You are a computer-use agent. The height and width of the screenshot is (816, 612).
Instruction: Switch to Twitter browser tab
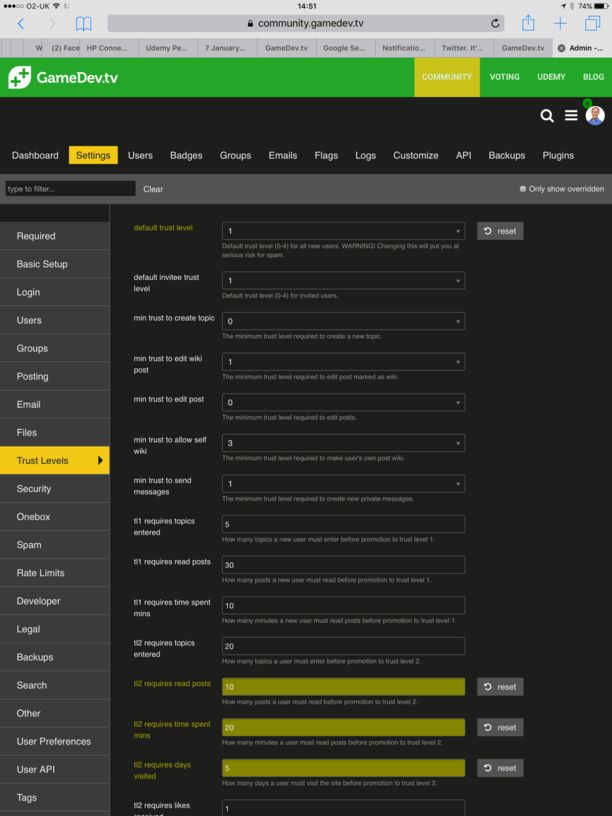point(464,48)
